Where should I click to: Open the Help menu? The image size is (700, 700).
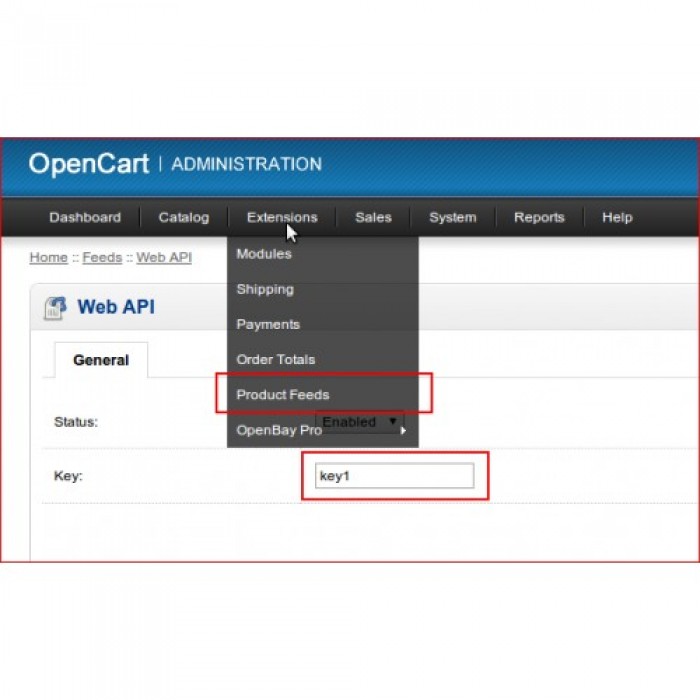click(x=617, y=217)
